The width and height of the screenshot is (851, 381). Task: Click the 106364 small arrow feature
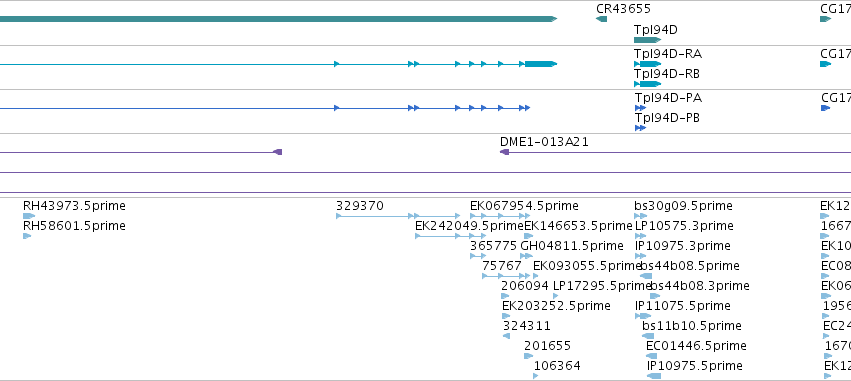click(x=536, y=376)
